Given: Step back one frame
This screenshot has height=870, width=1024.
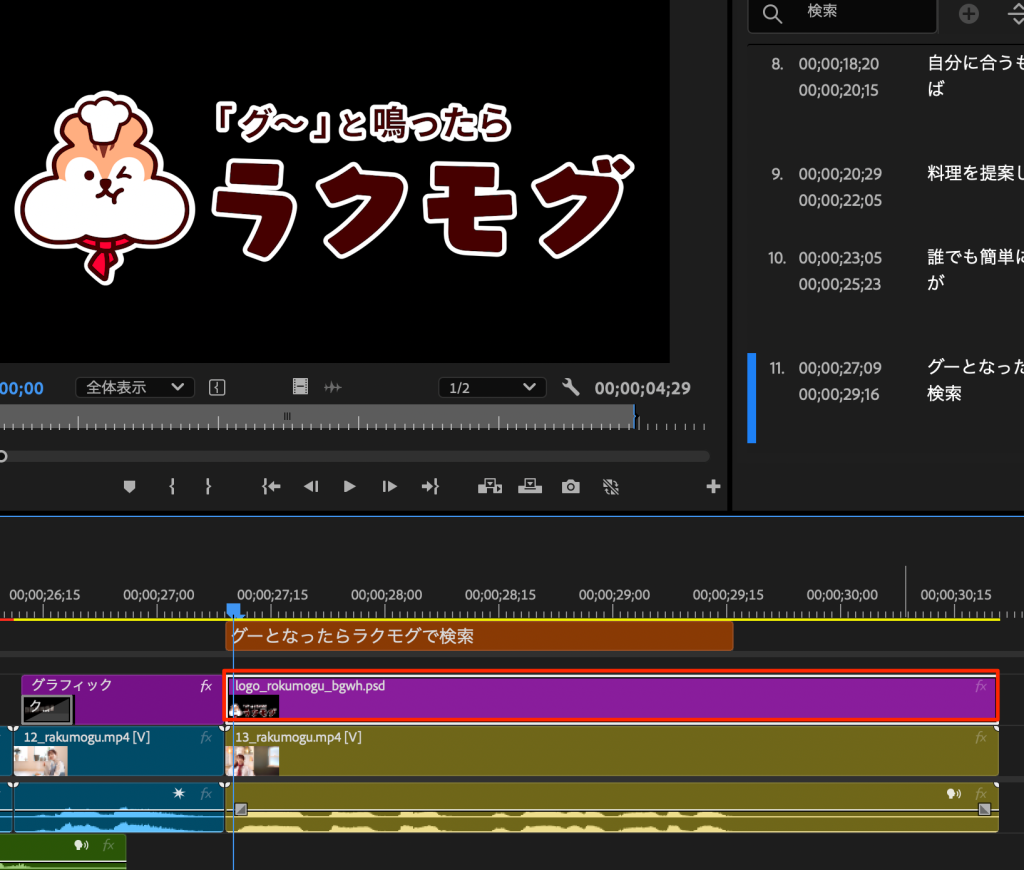Looking at the screenshot, I should (x=310, y=487).
